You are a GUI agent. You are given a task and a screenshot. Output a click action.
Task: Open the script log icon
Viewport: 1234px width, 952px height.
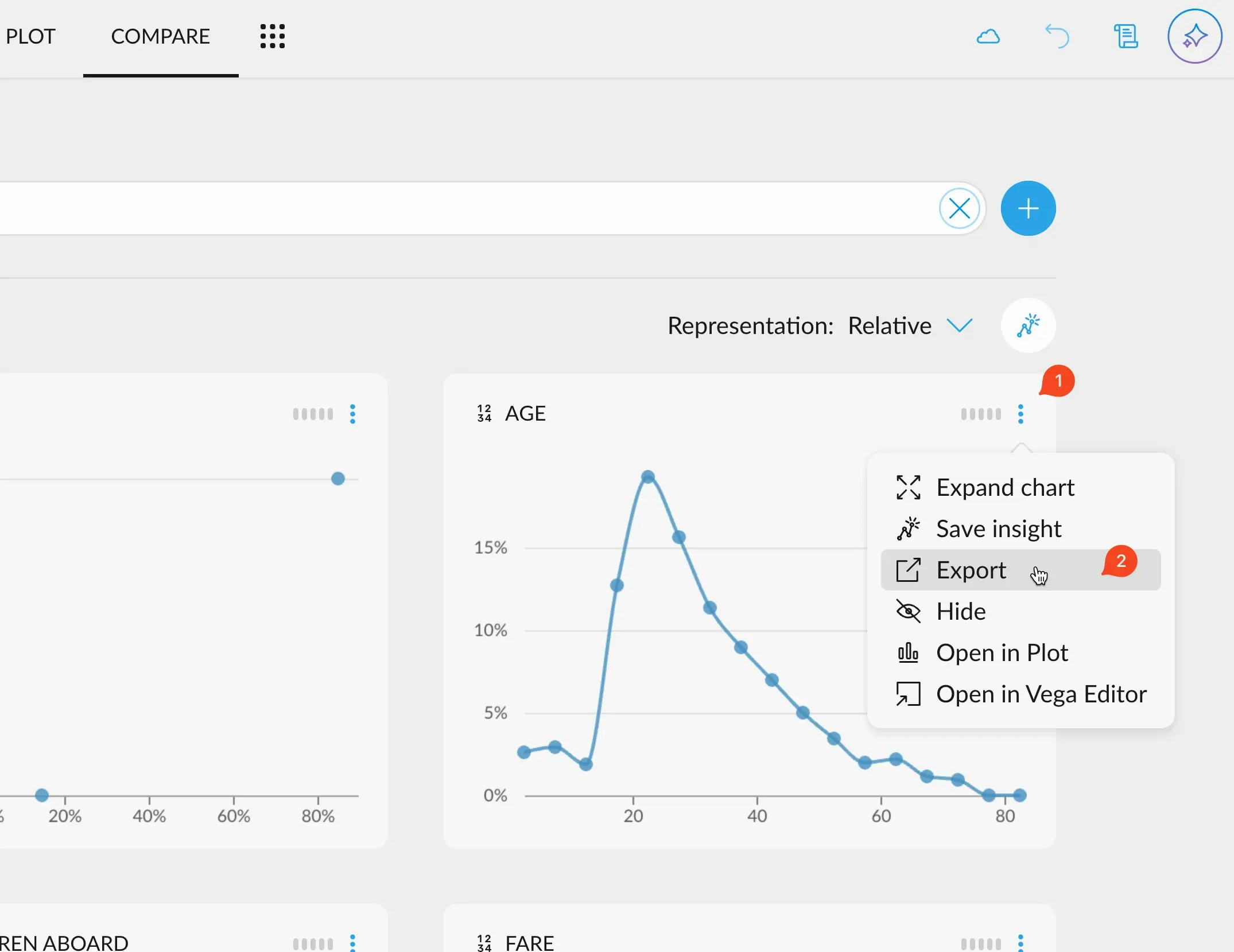pos(1126,36)
